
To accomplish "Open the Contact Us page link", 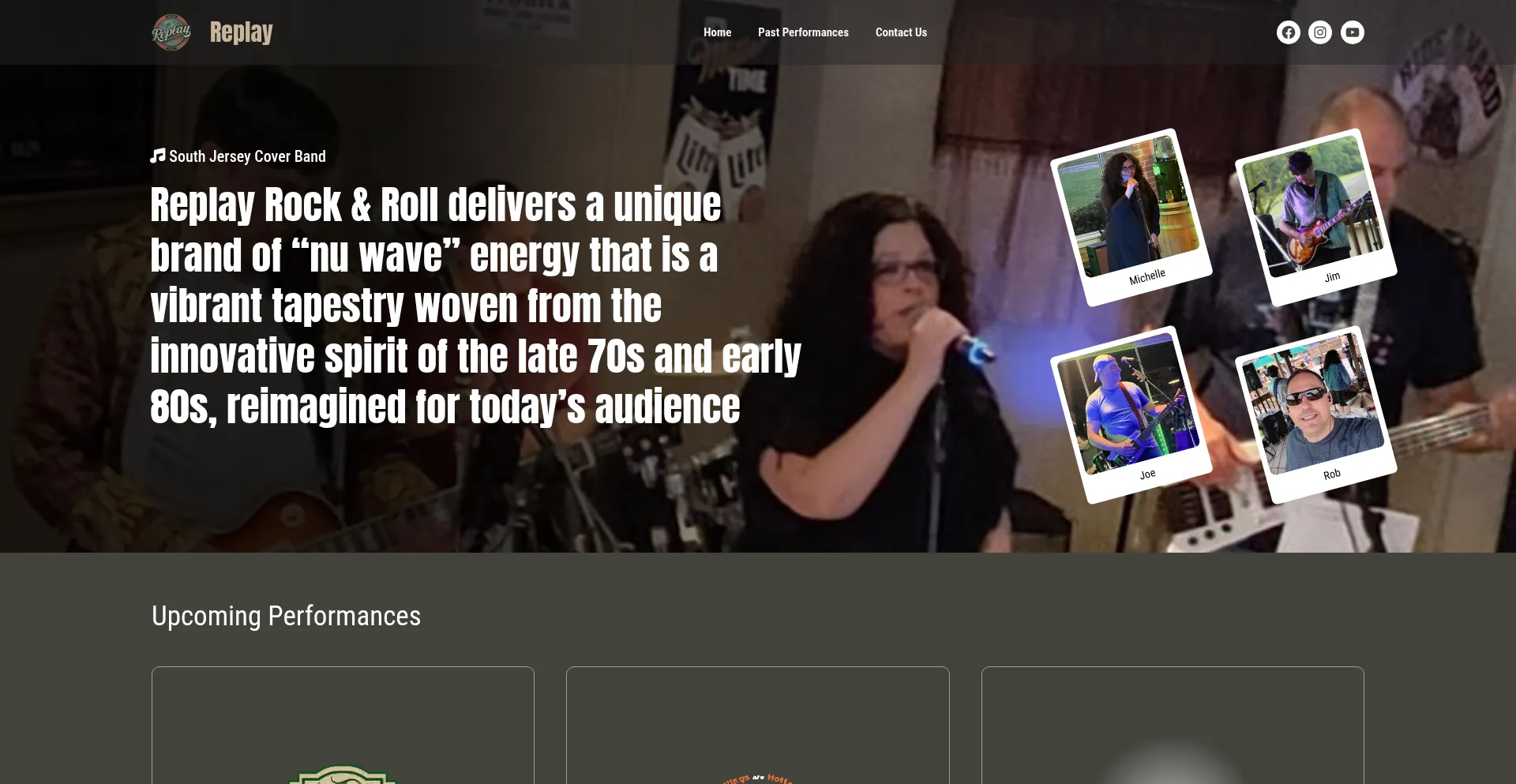I will pos(901,32).
